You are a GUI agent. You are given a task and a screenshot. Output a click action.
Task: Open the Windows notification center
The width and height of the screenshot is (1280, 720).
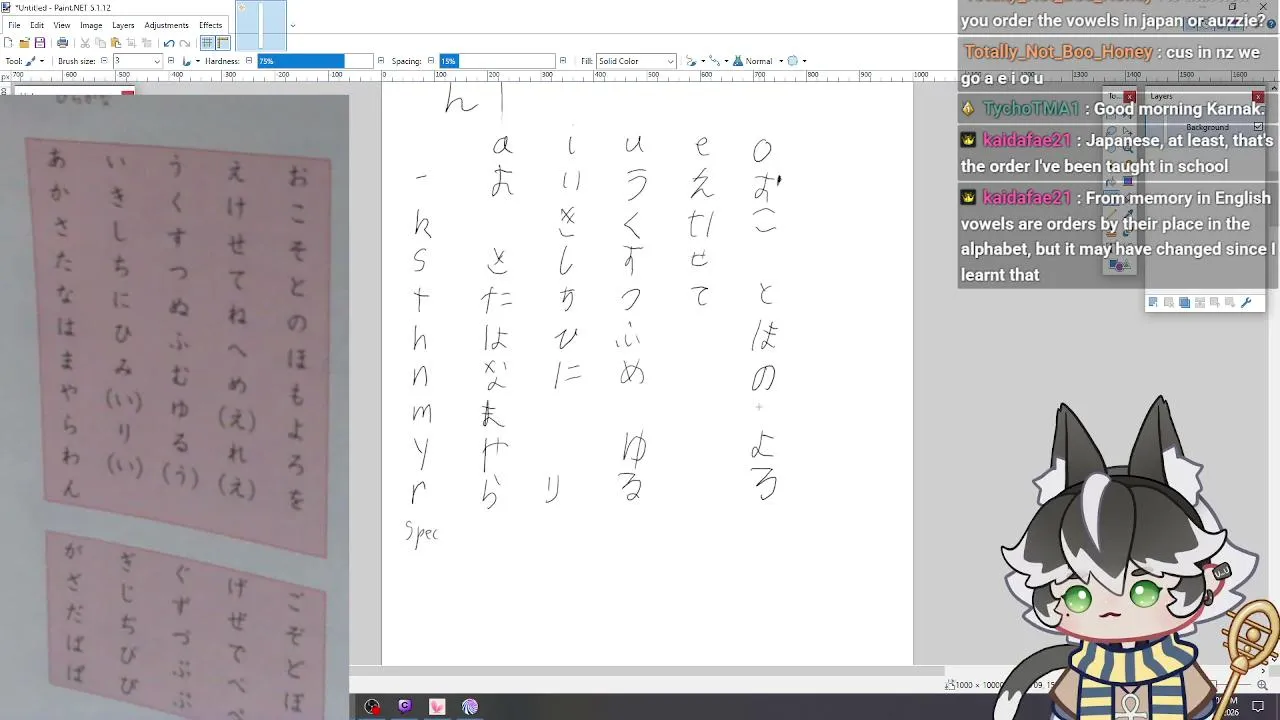coord(1258,707)
